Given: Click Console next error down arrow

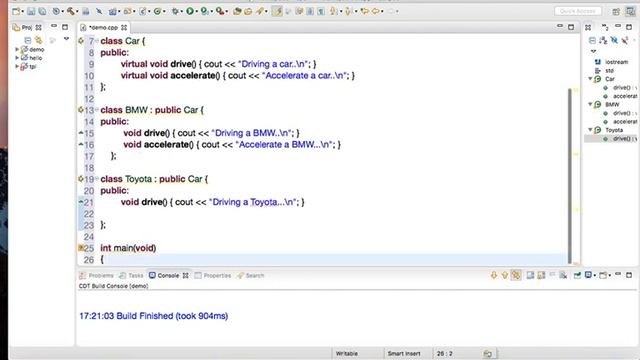Looking at the screenshot, I should [494, 275].
